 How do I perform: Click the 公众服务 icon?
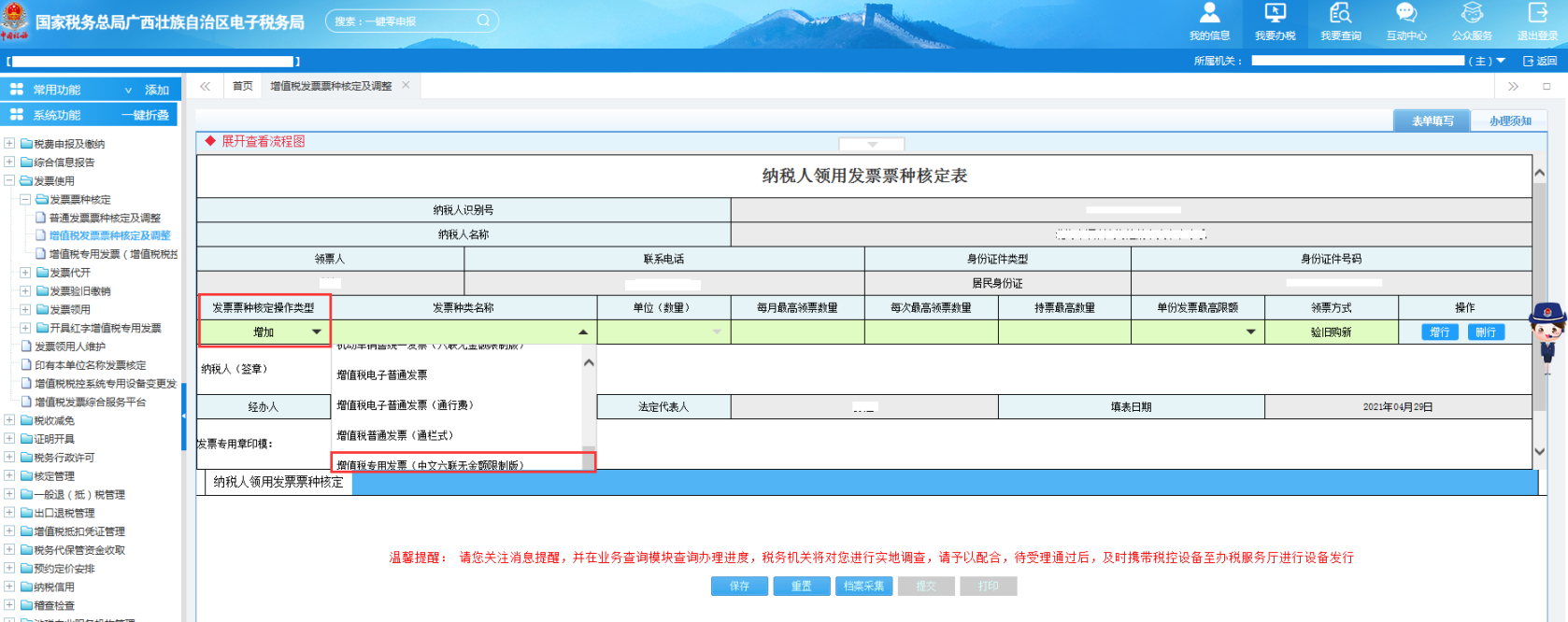[1472, 14]
